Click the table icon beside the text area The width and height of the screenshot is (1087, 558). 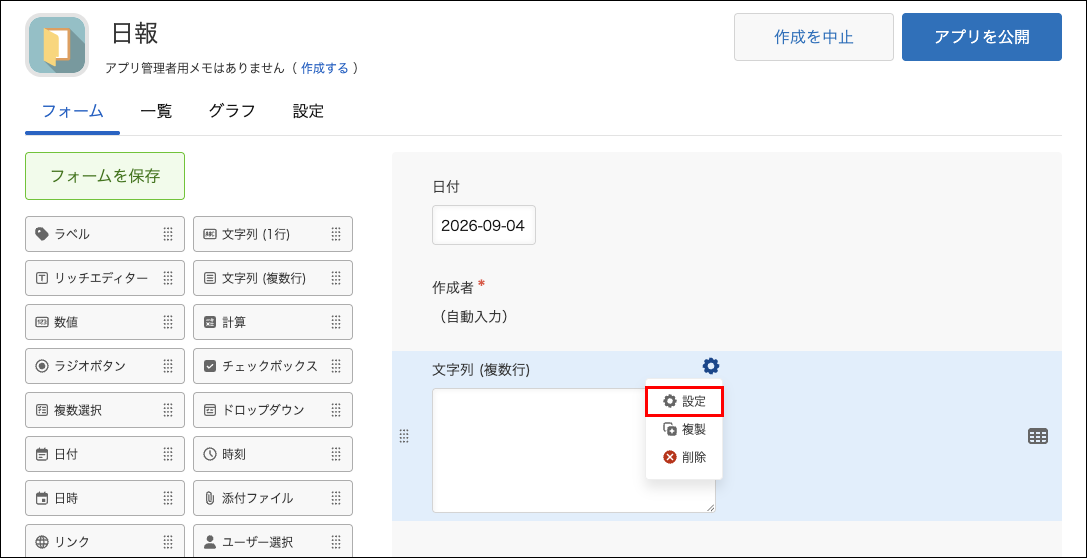point(1037,436)
